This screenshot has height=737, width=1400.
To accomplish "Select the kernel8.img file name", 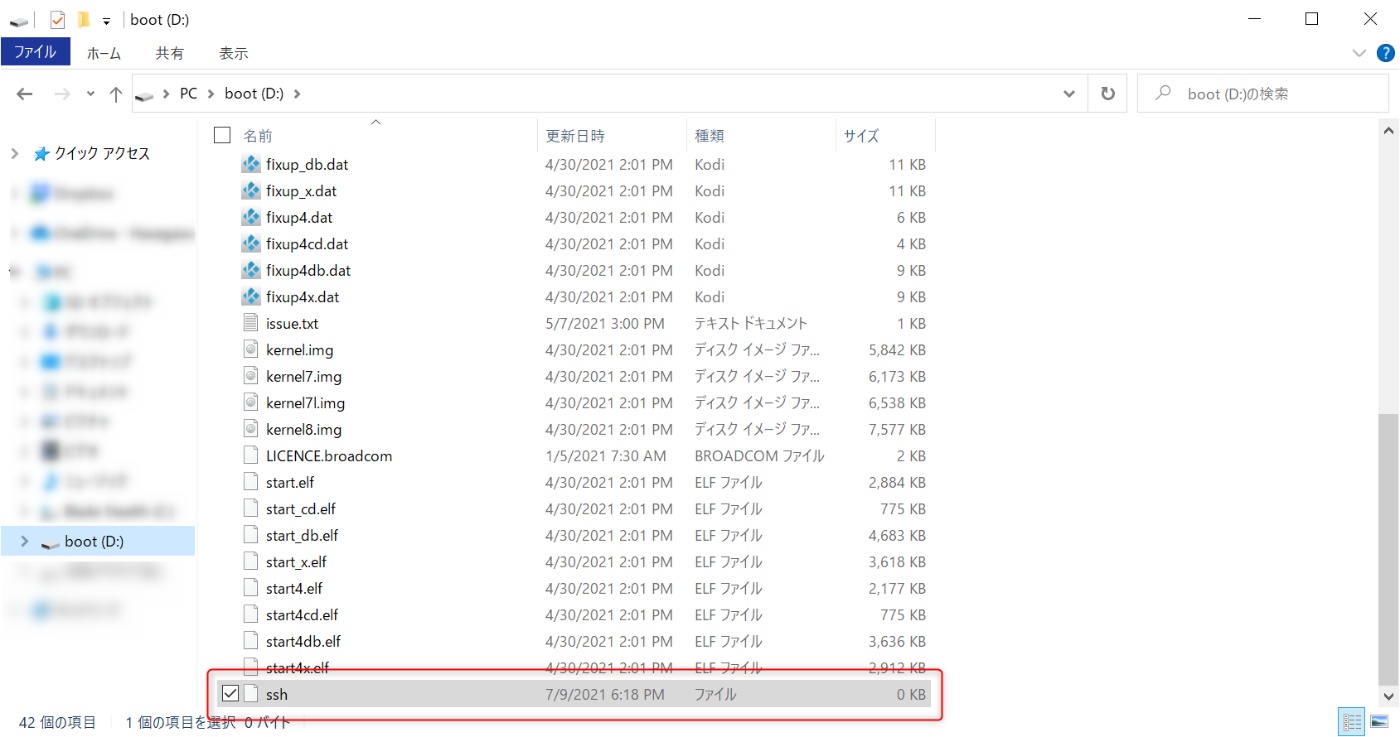I will pos(304,429).
